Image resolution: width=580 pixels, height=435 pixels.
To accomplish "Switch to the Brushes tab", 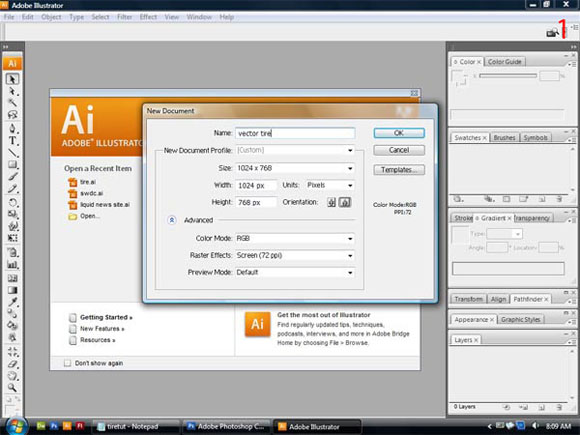I will (x=504, y=138).
